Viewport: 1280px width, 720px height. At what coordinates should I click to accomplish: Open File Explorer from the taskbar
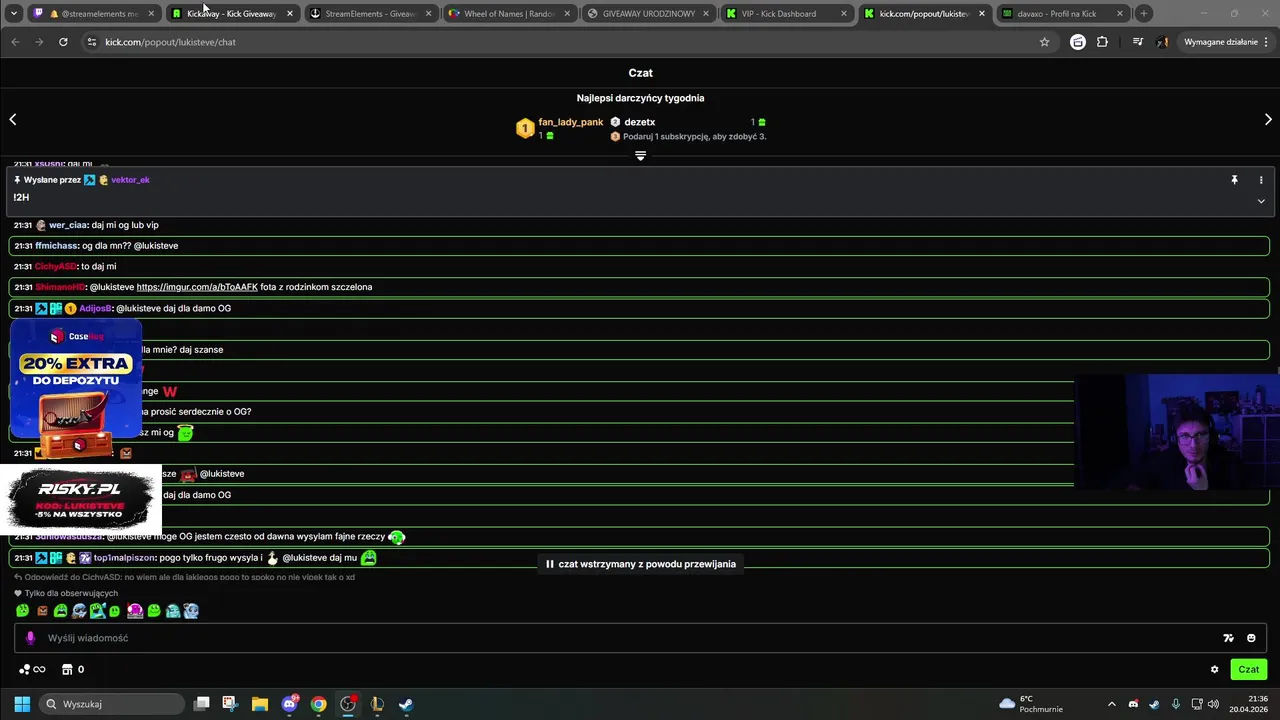pos(259,704)
